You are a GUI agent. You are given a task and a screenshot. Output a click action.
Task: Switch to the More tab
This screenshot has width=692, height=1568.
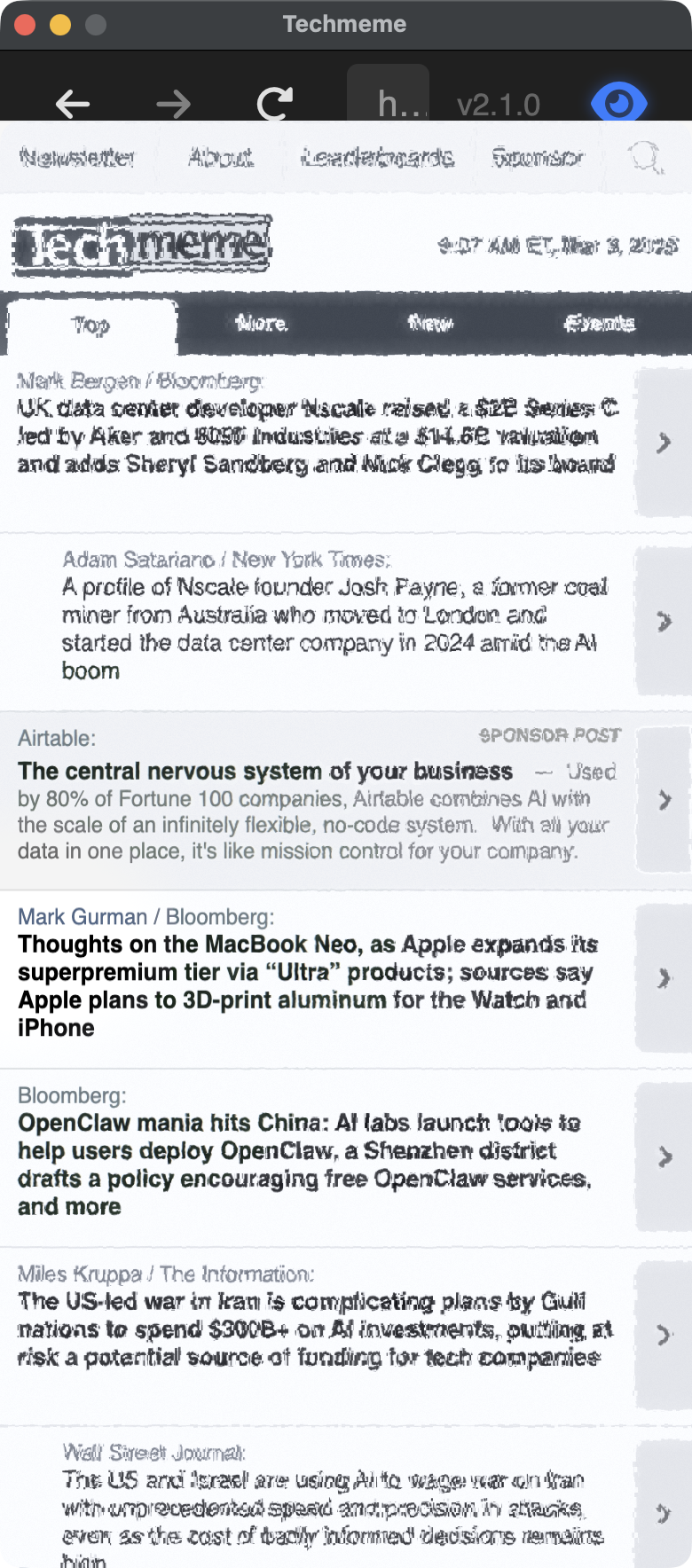263,325
